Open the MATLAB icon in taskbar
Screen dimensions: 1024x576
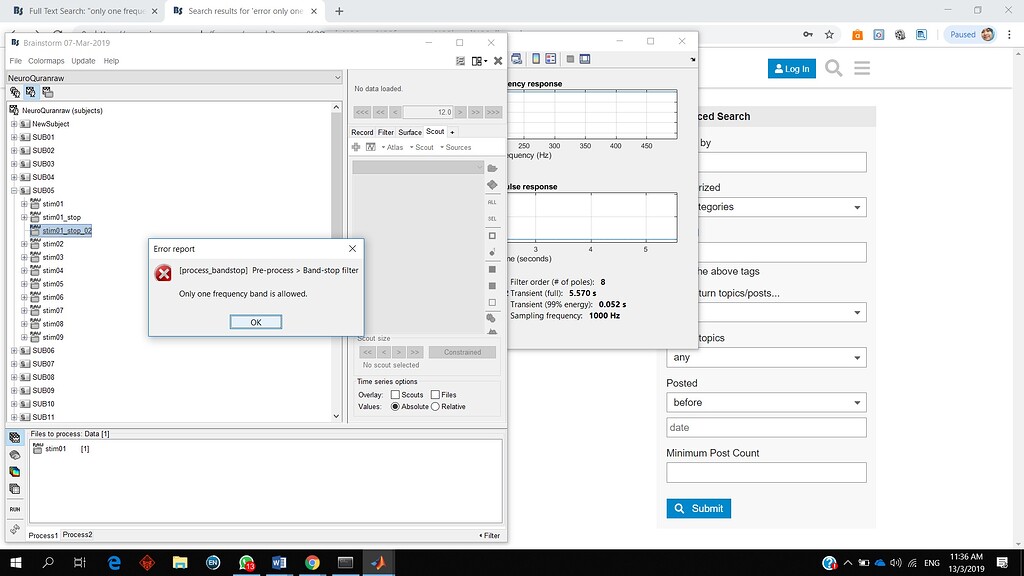pyautogui.click(x=379, y=563)
